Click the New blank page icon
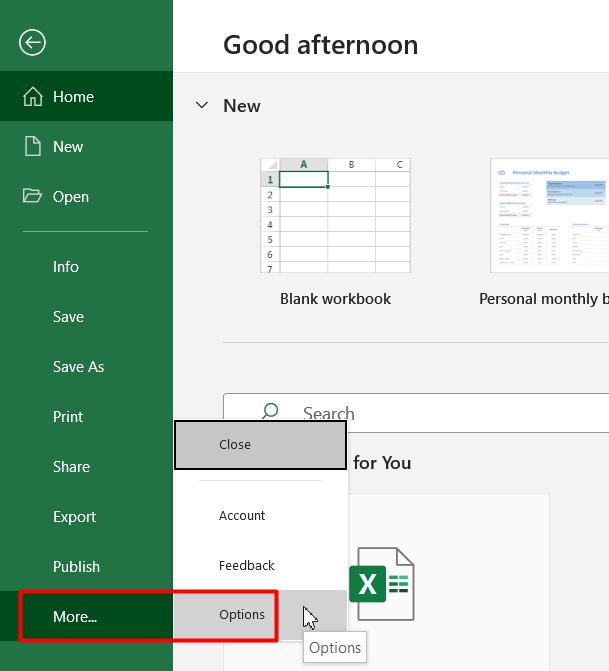This screenshot has height=671, width=609. (x=33, y=146)
